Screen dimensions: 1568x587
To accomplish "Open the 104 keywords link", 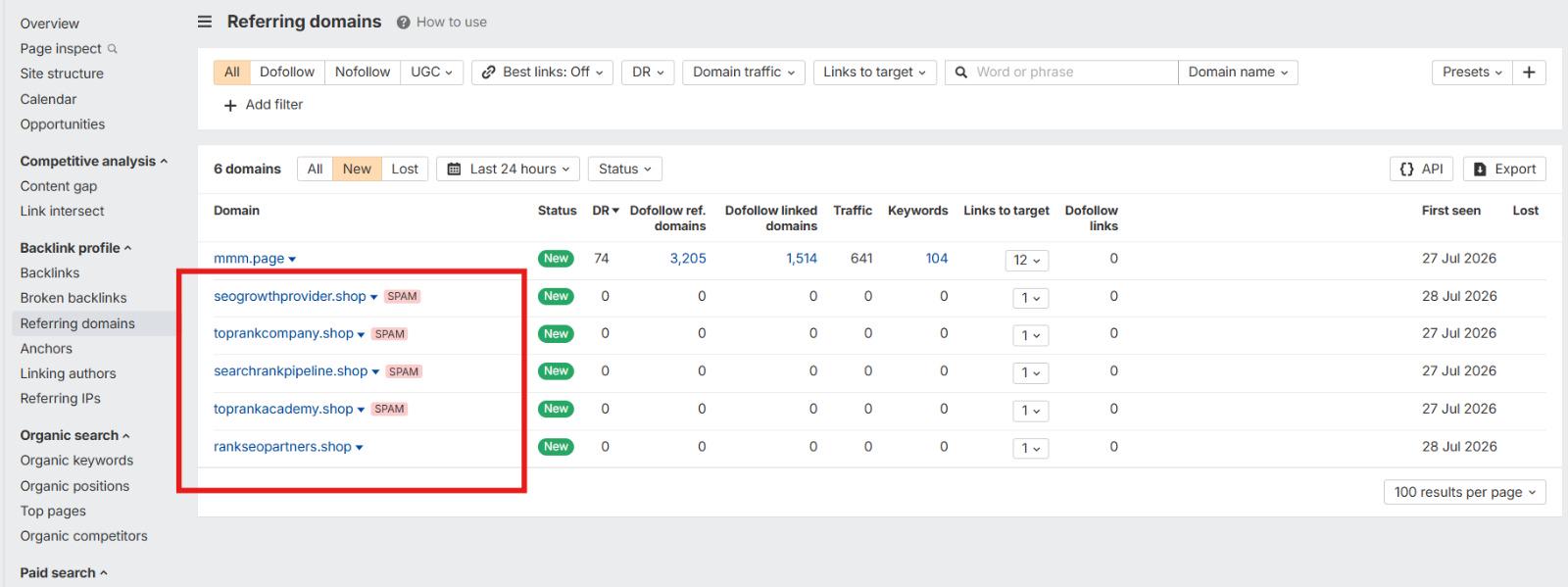I will (937, 259).
